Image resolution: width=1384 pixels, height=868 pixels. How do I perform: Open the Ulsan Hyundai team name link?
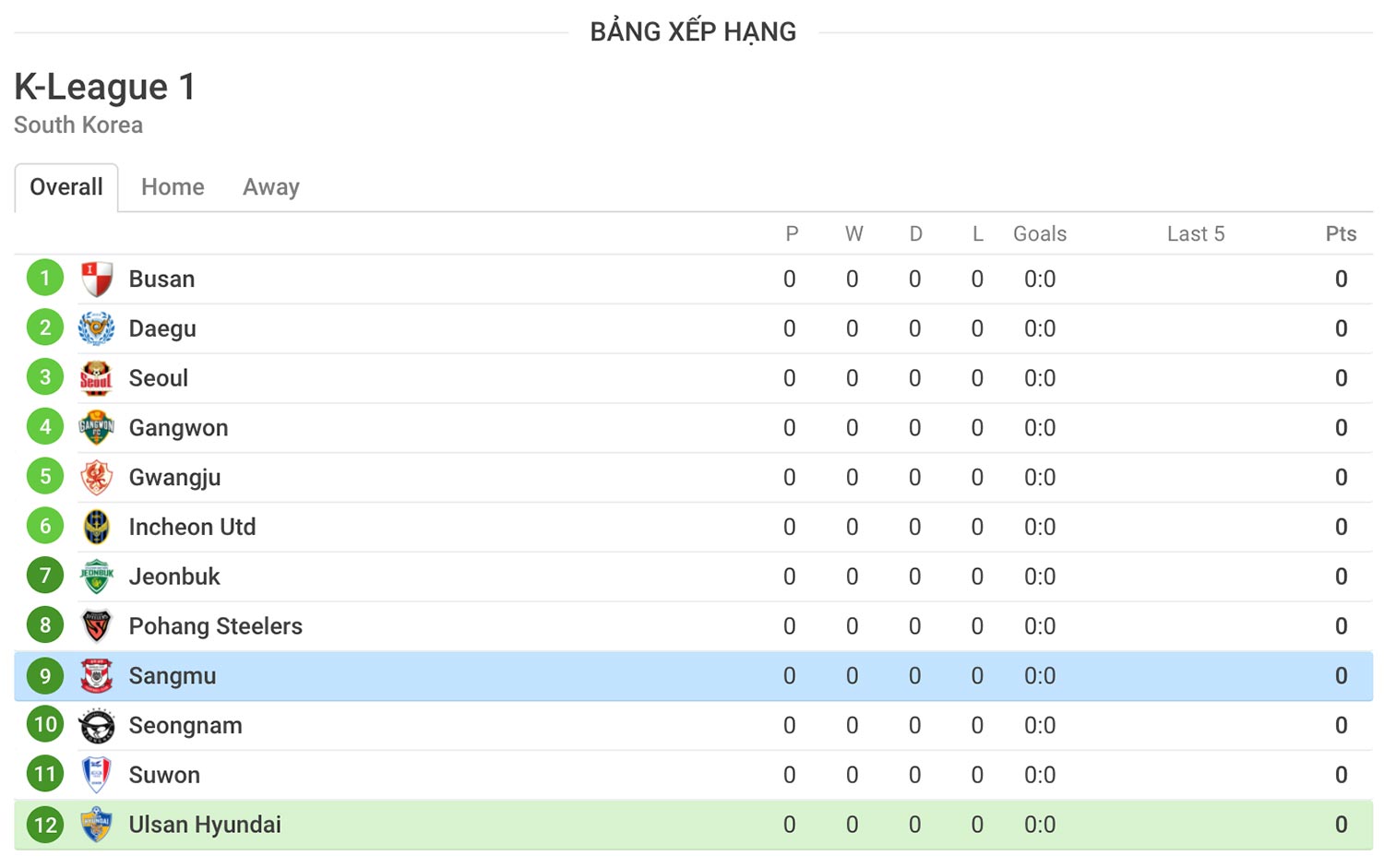click(205, 825)
